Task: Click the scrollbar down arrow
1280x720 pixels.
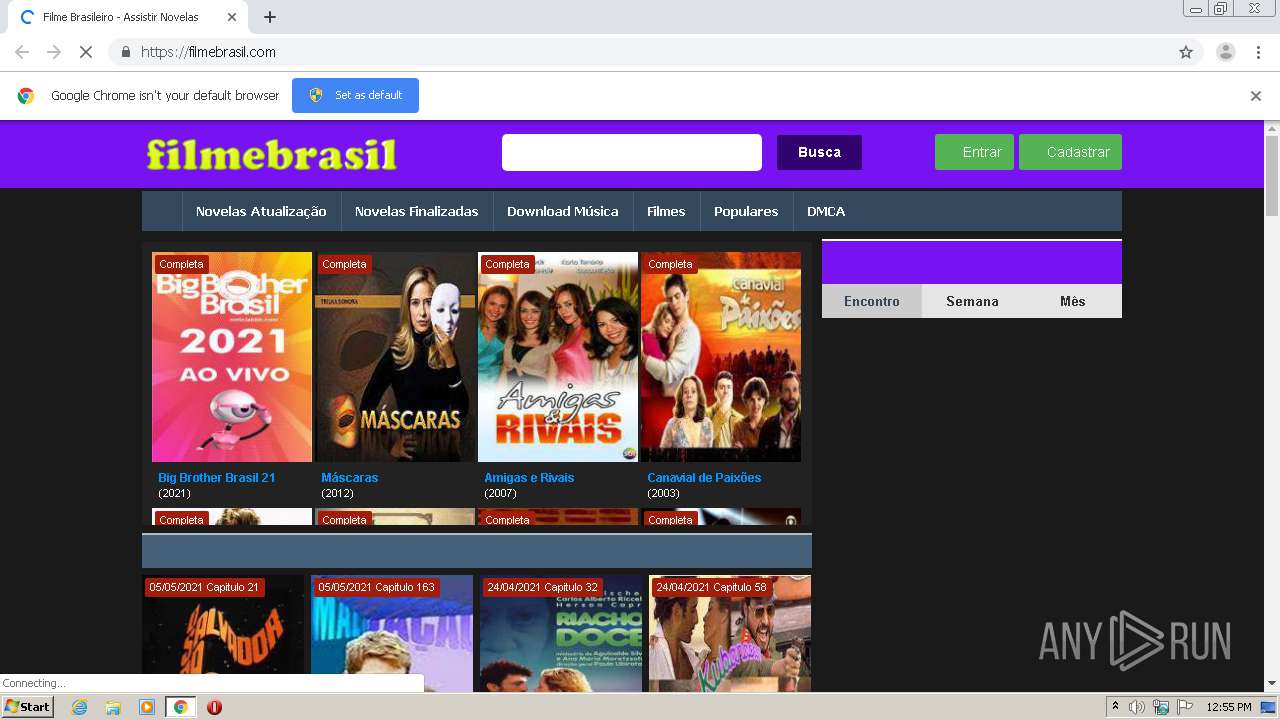Action: [x=1272, y=684]
